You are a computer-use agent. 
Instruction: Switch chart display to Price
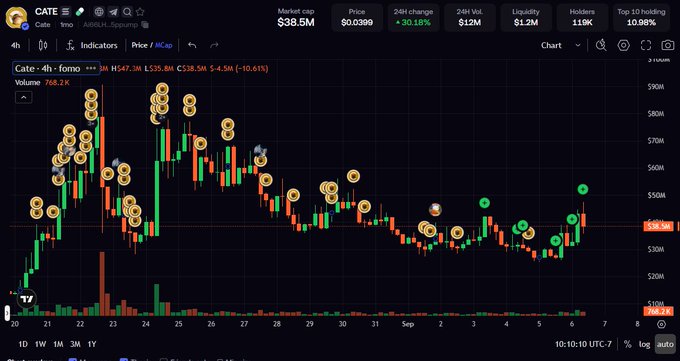coord(139,45)
